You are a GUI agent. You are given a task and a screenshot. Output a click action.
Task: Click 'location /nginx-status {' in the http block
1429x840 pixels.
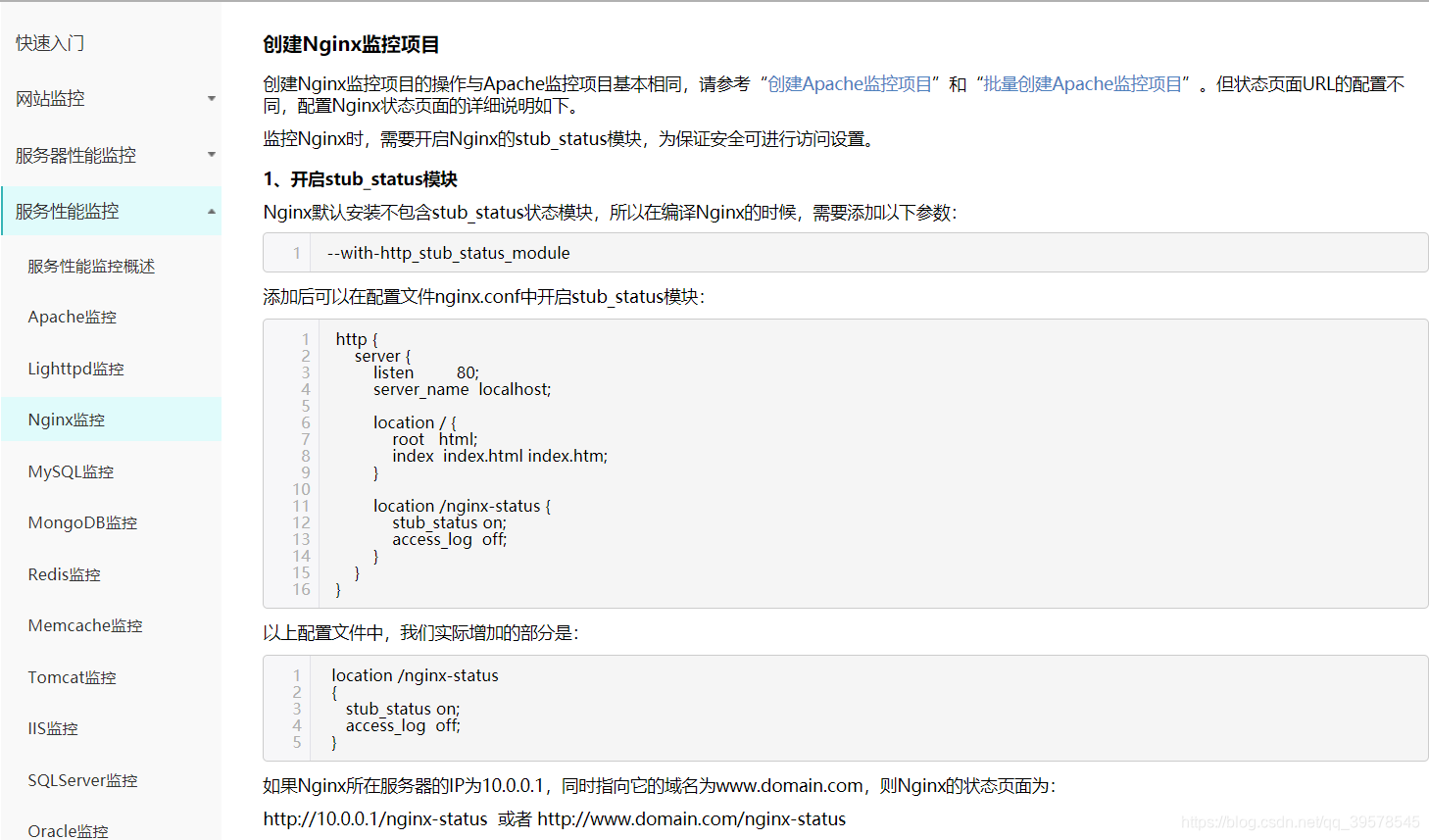(x=463, y=506)
